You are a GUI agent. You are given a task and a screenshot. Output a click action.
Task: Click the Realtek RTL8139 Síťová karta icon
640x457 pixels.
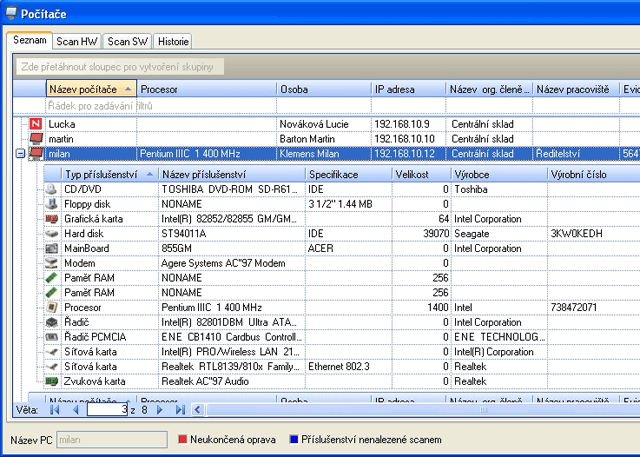[51, 366]
